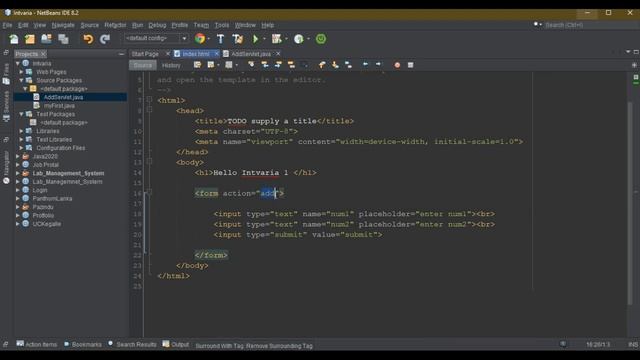640x360 pixels.
Task: Open the Output panel
Action: point(176,344)
